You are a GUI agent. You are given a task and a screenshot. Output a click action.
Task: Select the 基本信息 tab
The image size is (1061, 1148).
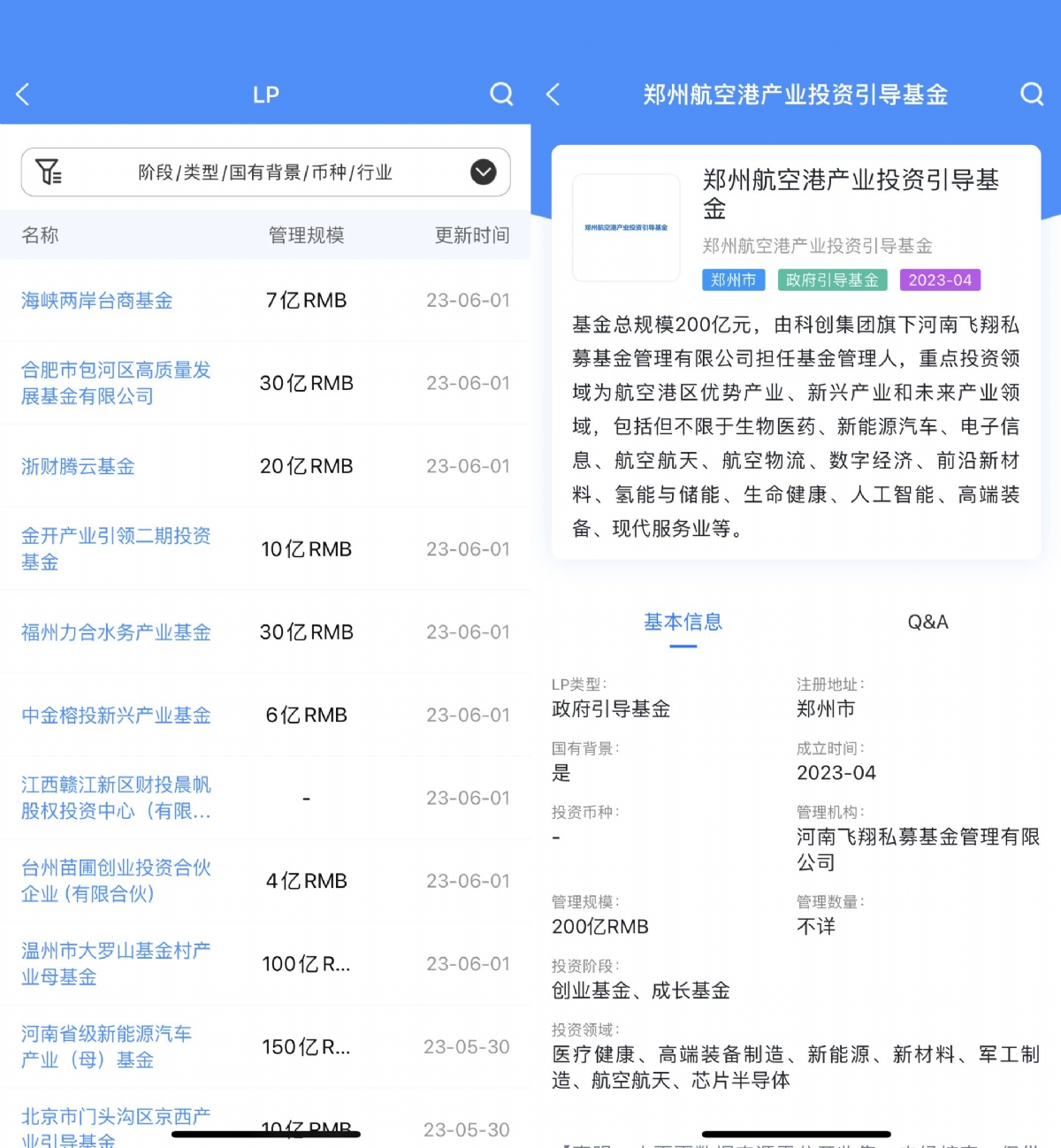[683, 622]
